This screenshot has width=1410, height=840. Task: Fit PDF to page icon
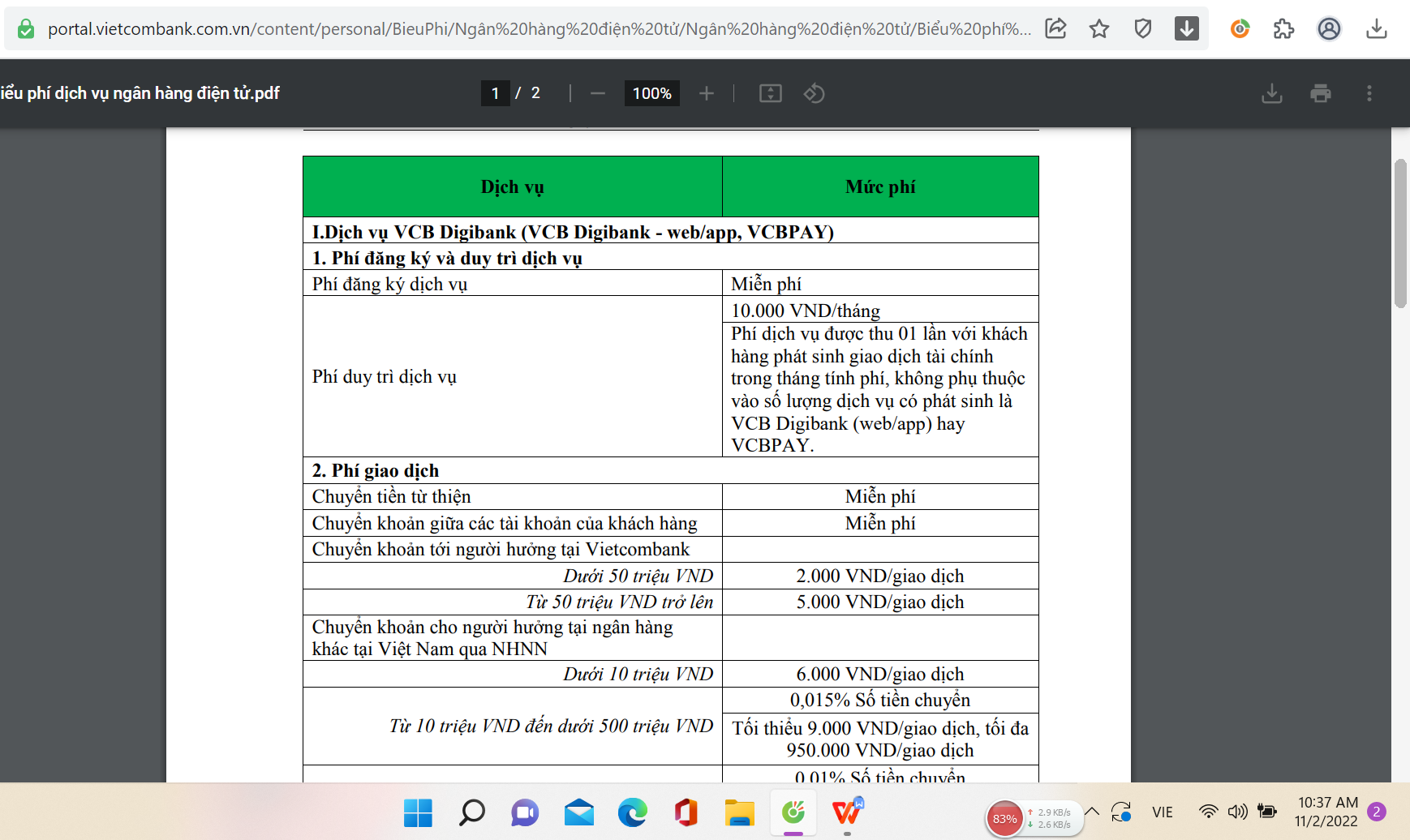(770, 93)
